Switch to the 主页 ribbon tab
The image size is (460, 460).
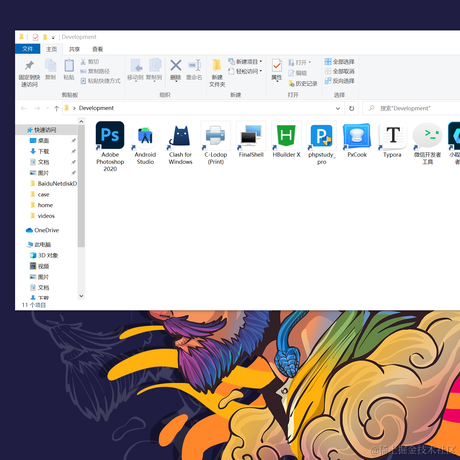(51, 49)
